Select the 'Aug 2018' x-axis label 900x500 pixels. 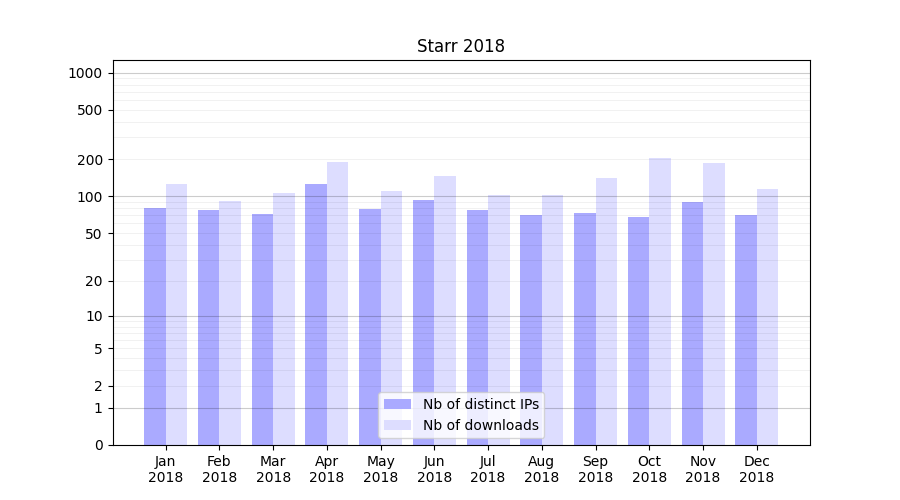[x=542, y=469]
